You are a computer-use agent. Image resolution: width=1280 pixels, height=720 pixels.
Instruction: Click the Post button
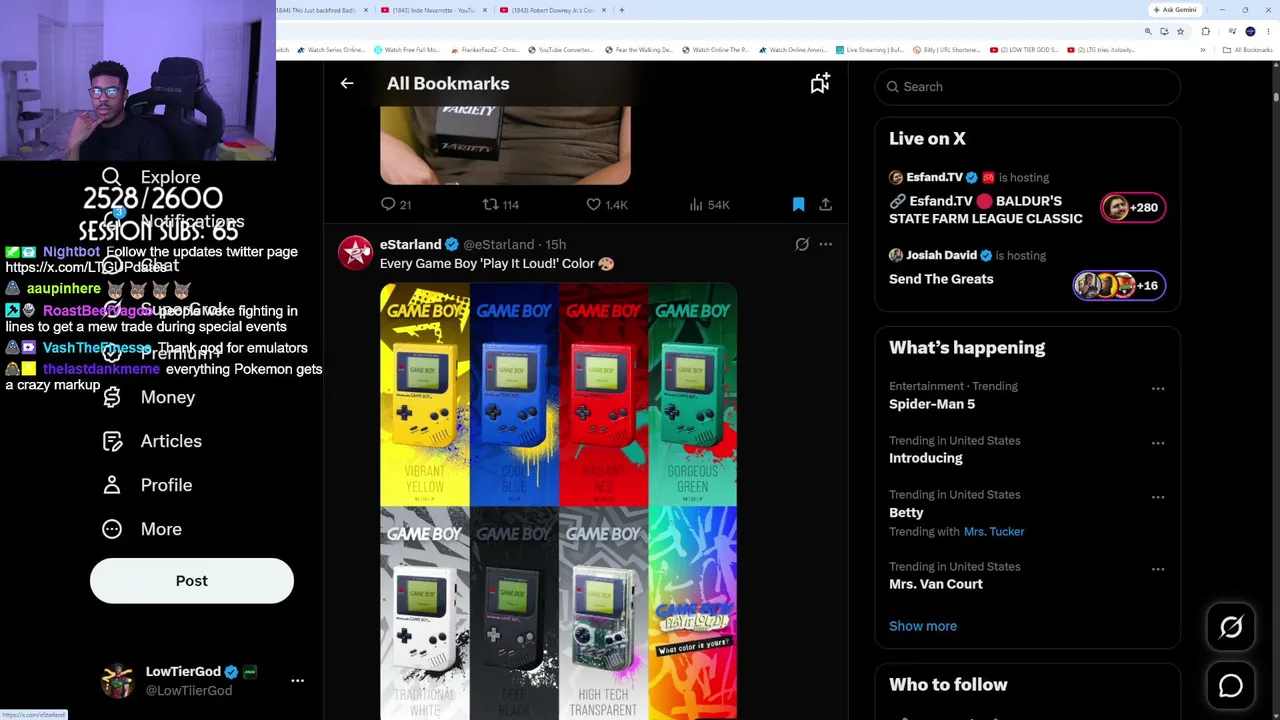pyautogui.click(x=192, y=581)
